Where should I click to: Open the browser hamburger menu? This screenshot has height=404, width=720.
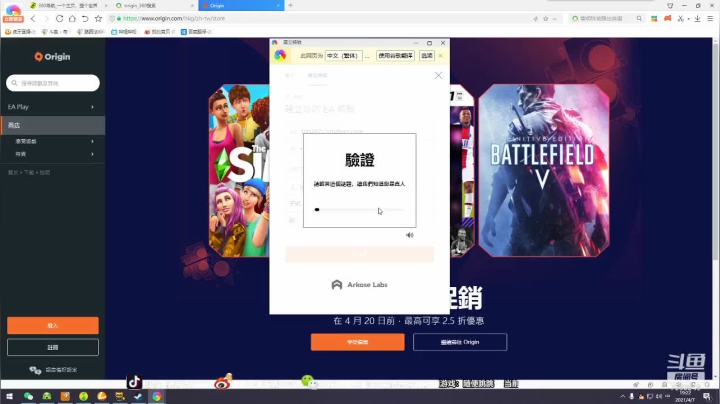[710, 18]
